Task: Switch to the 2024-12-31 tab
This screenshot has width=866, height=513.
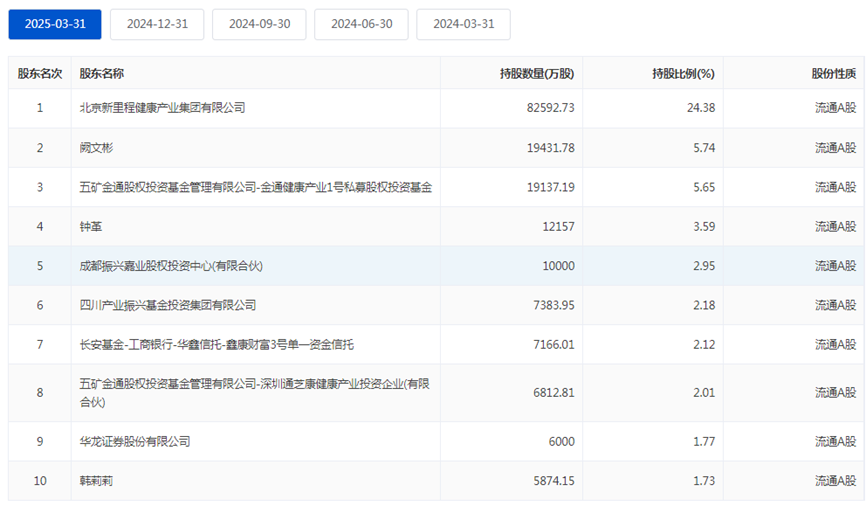Action: pyautogui.click(x=157, y=24)
